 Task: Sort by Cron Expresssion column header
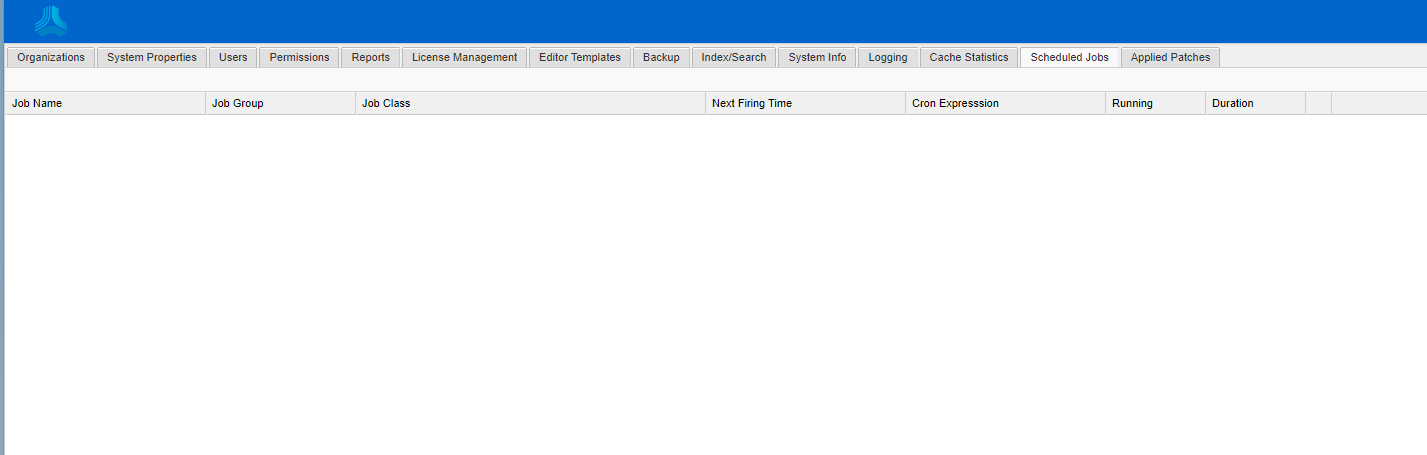coord(1005,103)
